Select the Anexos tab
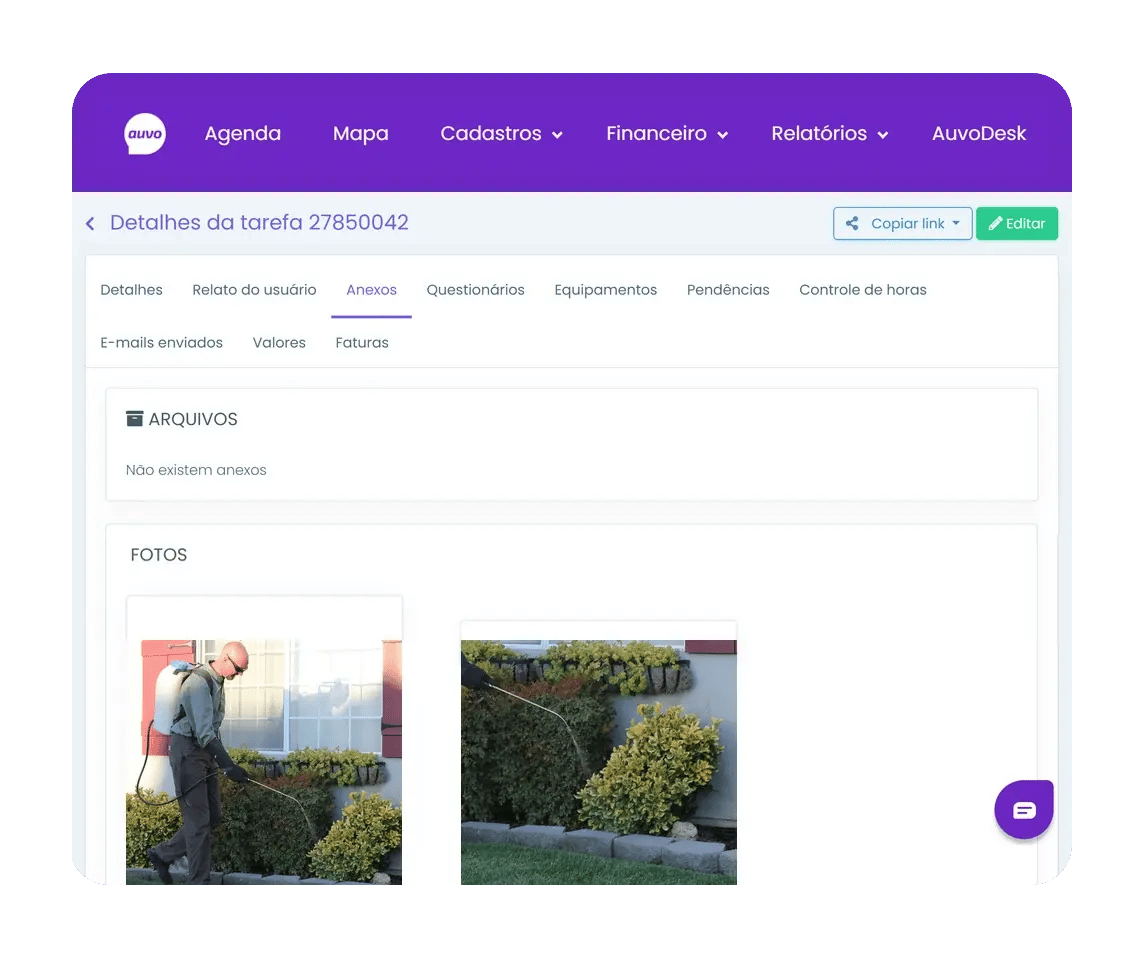Viewport: 1144px width, 958px height. coord(371,290)
